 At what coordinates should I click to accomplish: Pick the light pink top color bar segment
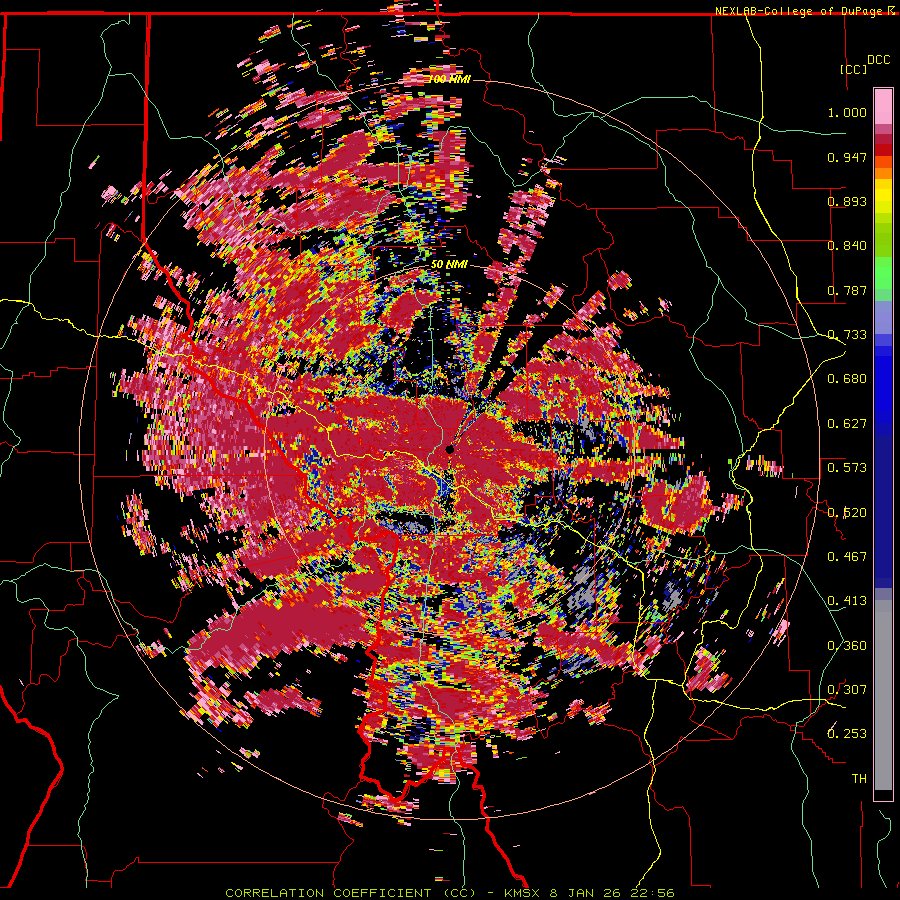click(883, 107)
